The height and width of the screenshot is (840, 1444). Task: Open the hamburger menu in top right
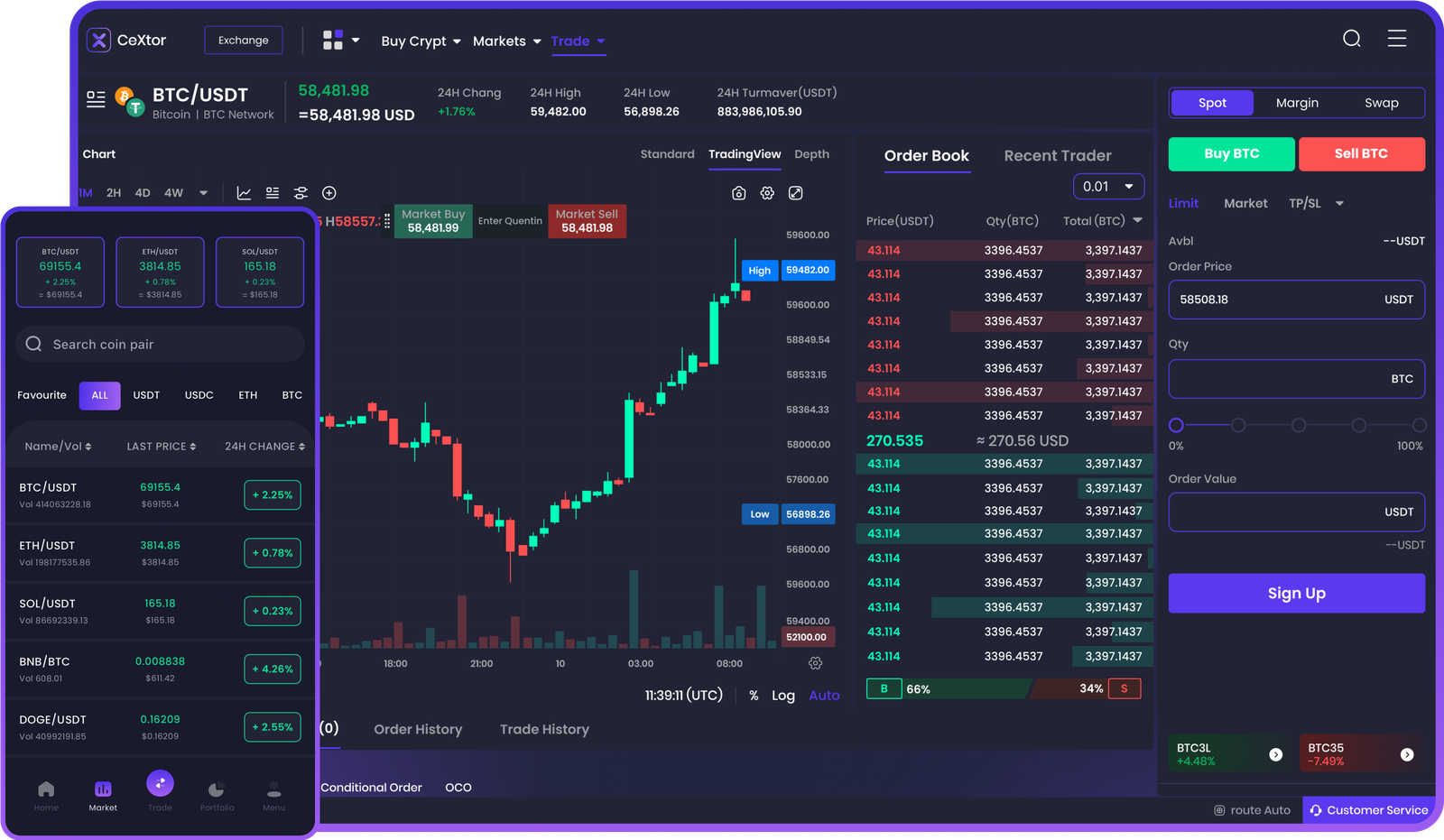[1396, 38]
